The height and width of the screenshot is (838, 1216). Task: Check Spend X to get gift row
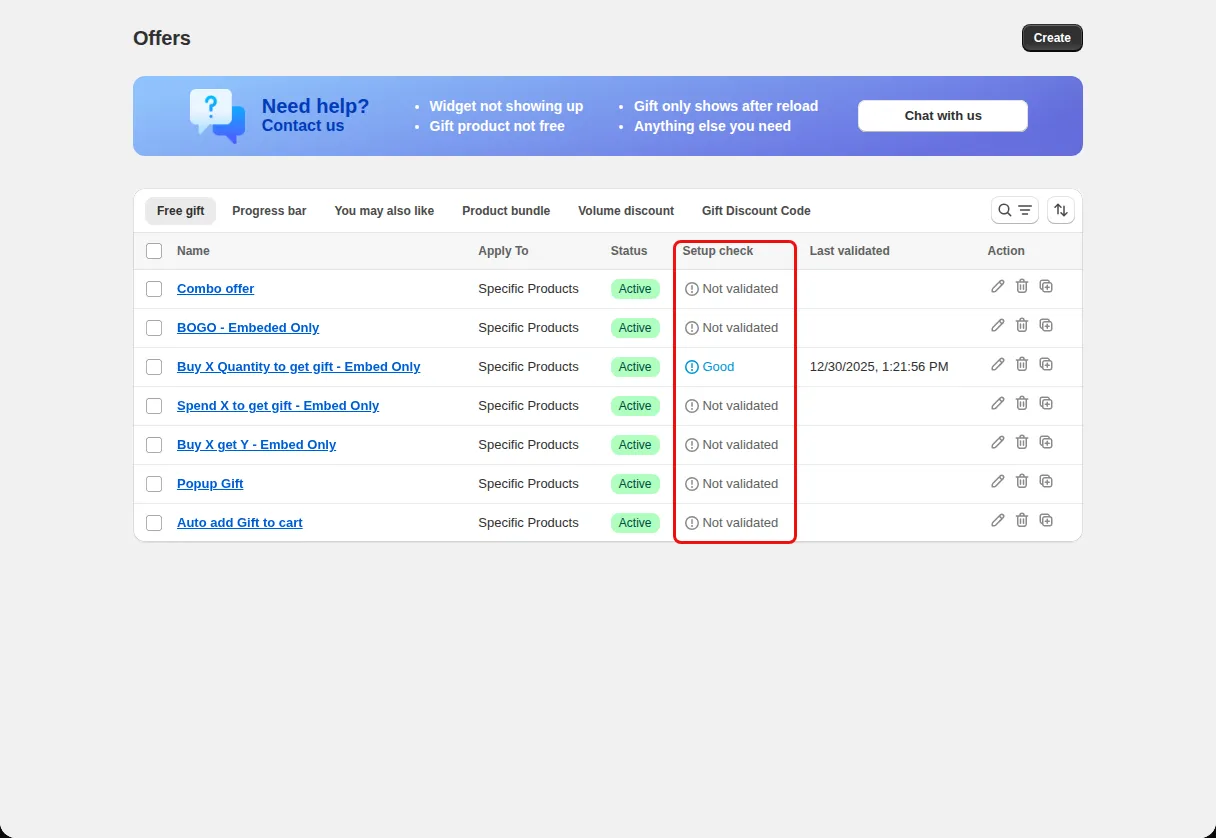point(154,406)
